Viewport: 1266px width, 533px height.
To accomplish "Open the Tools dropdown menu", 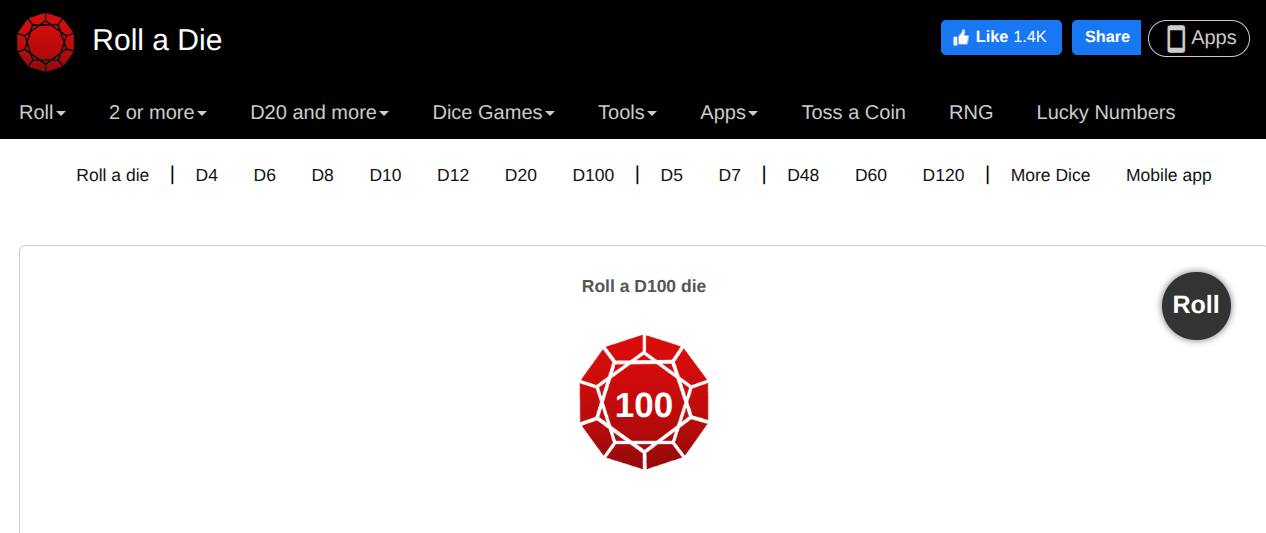I will coord(627,112).
